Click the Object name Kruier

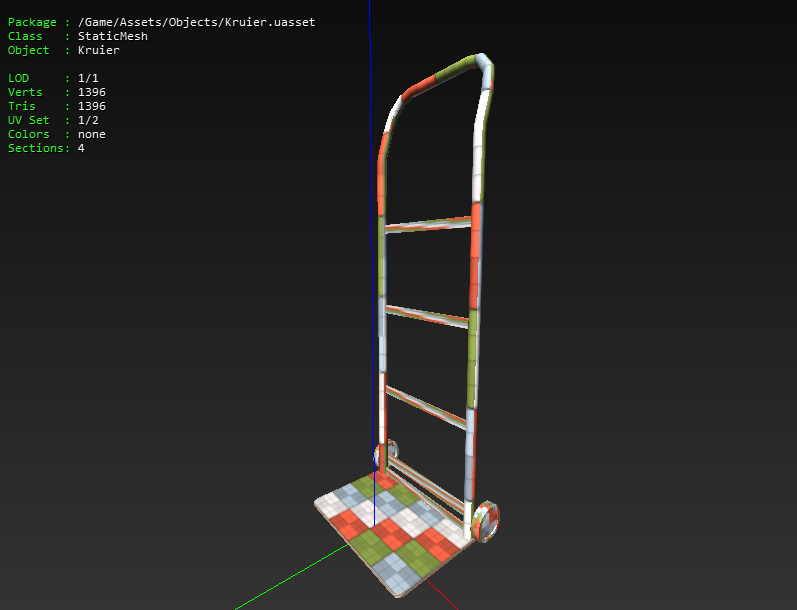[x=99, y=50]
